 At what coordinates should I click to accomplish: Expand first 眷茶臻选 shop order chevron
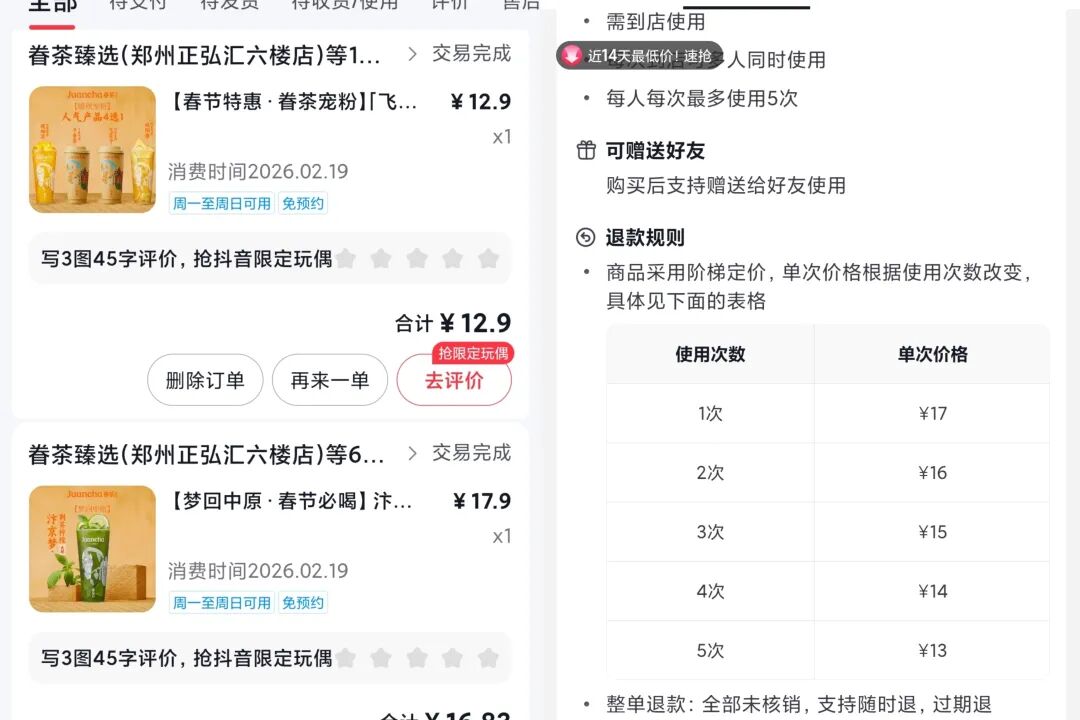click(412, 54)
